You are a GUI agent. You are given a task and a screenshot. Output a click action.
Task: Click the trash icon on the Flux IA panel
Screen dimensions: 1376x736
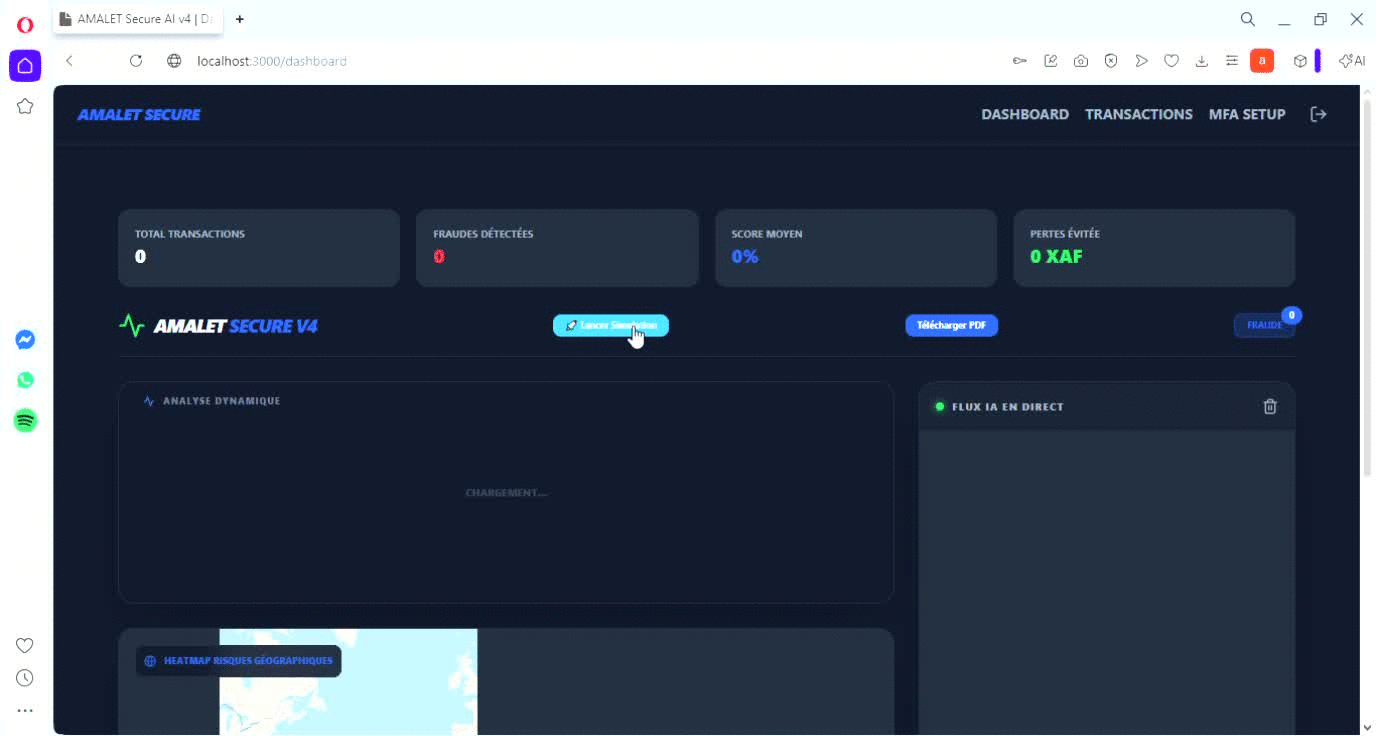pyautogui.click(x=1270, y=406)
